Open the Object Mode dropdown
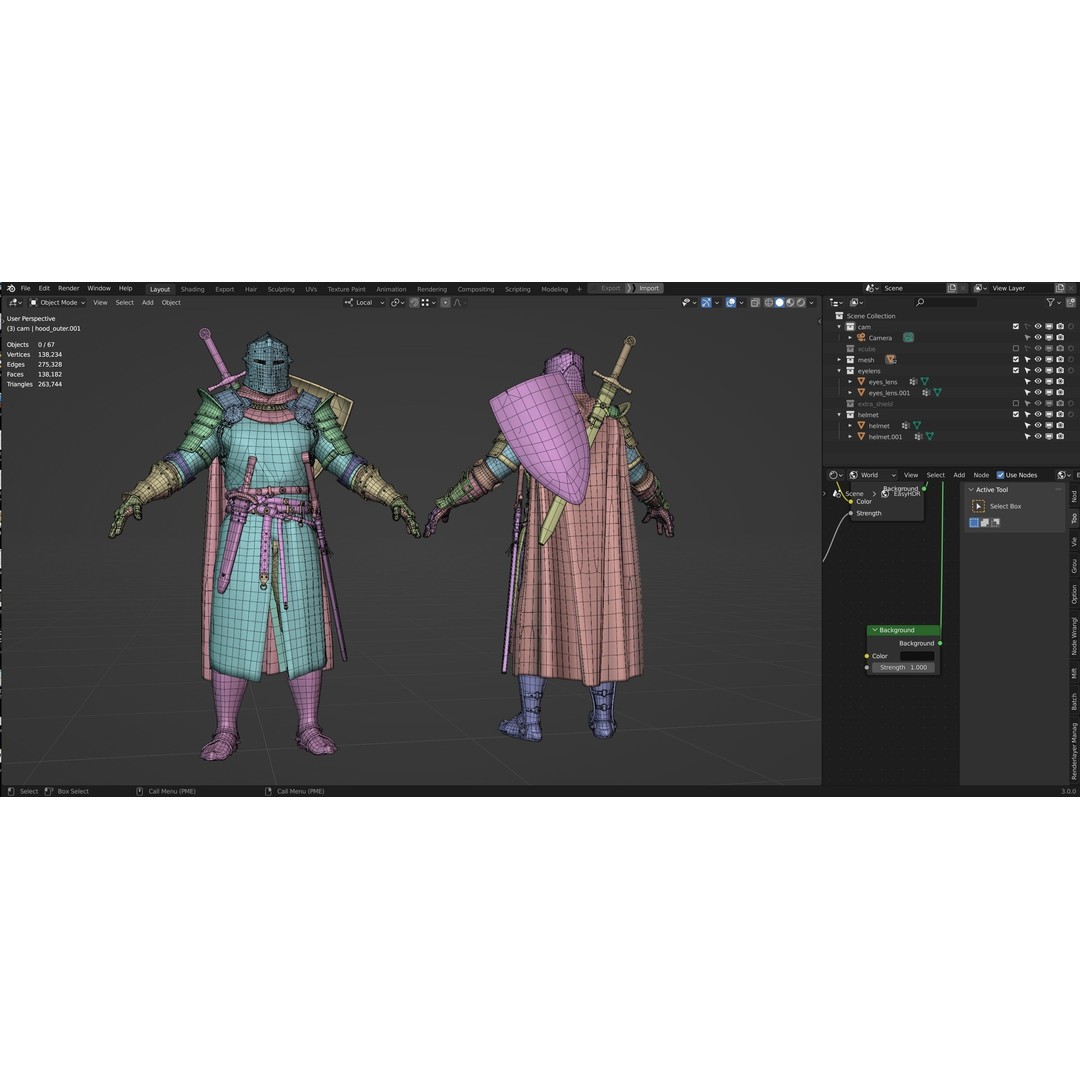Image resolution: width=1080 pixels, height=1080 pixels. pos(57,302)
